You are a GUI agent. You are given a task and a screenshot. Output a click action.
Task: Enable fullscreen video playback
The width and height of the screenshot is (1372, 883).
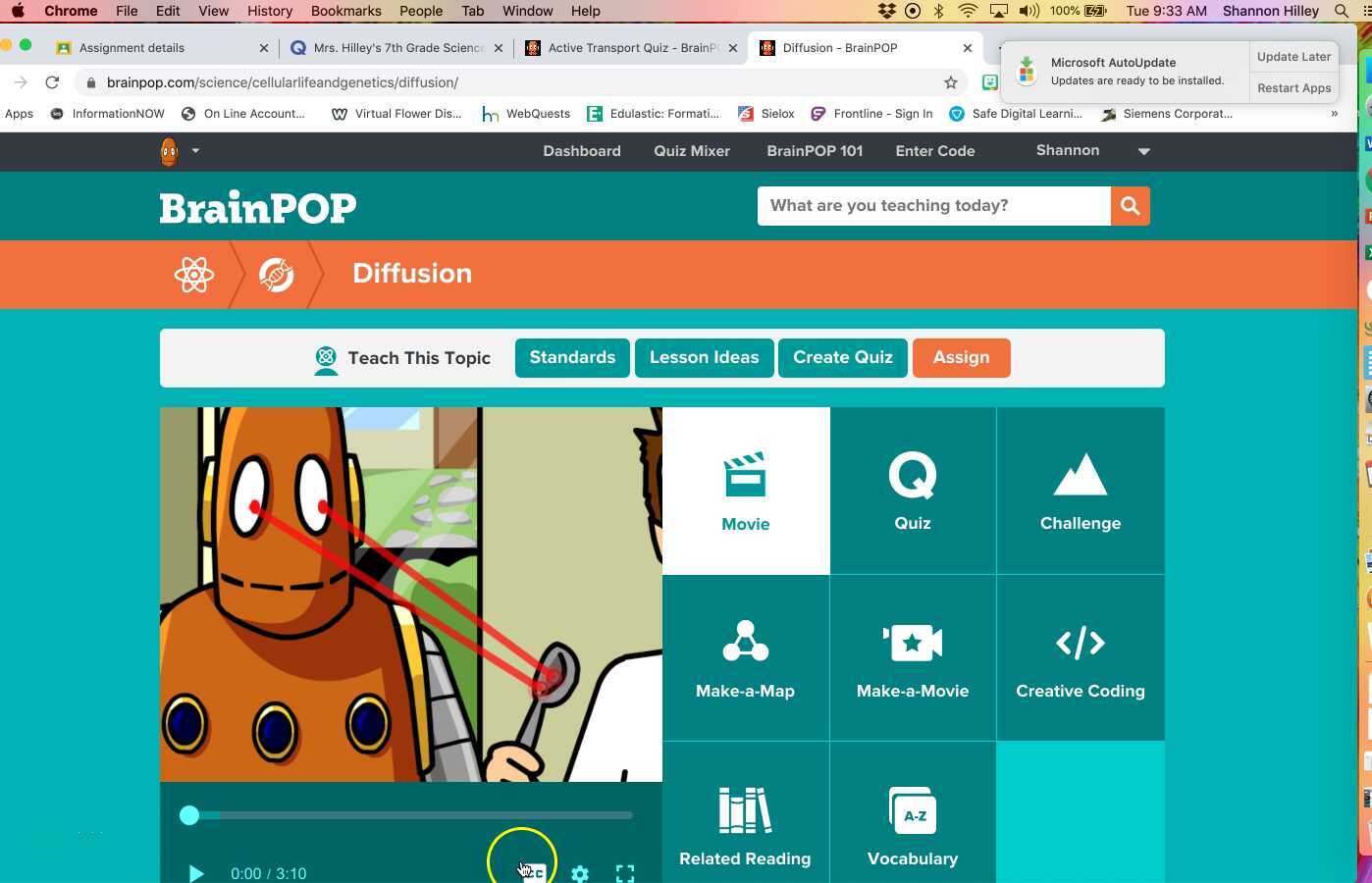coord(625,873)
